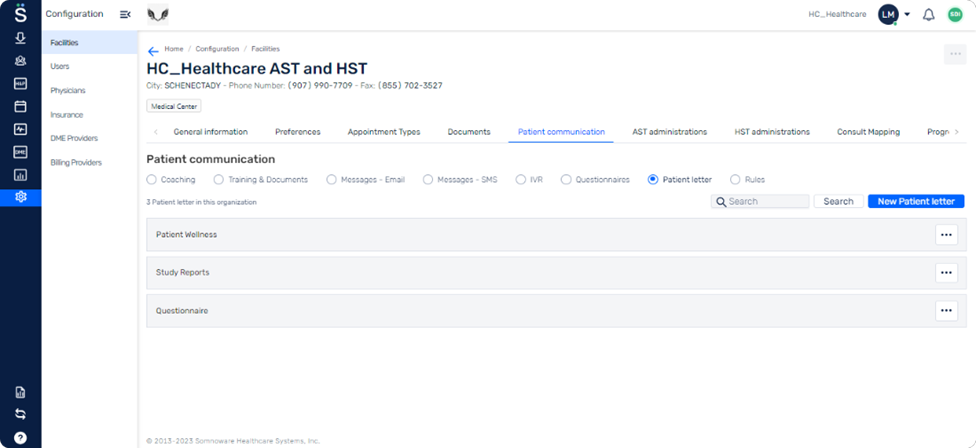Click the search magnifier icon
This screenshot has width=976, height=448.
click(721, 202)
